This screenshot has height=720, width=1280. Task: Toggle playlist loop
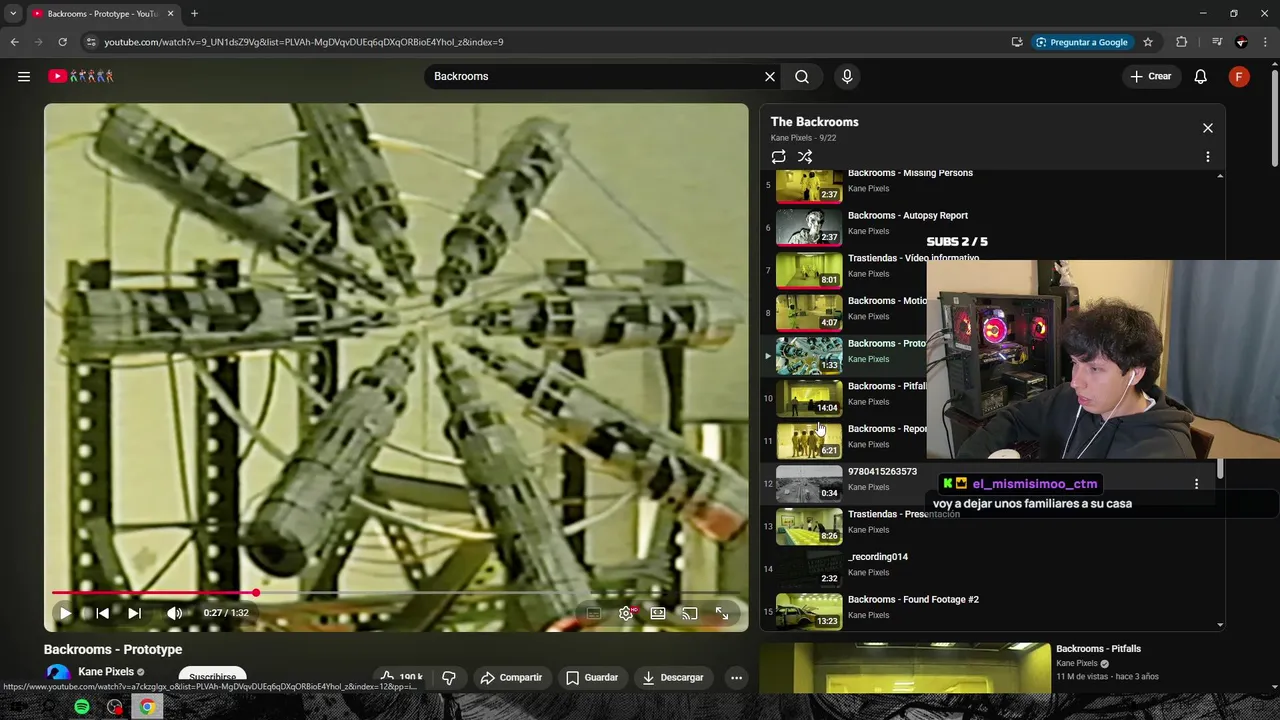779,157
